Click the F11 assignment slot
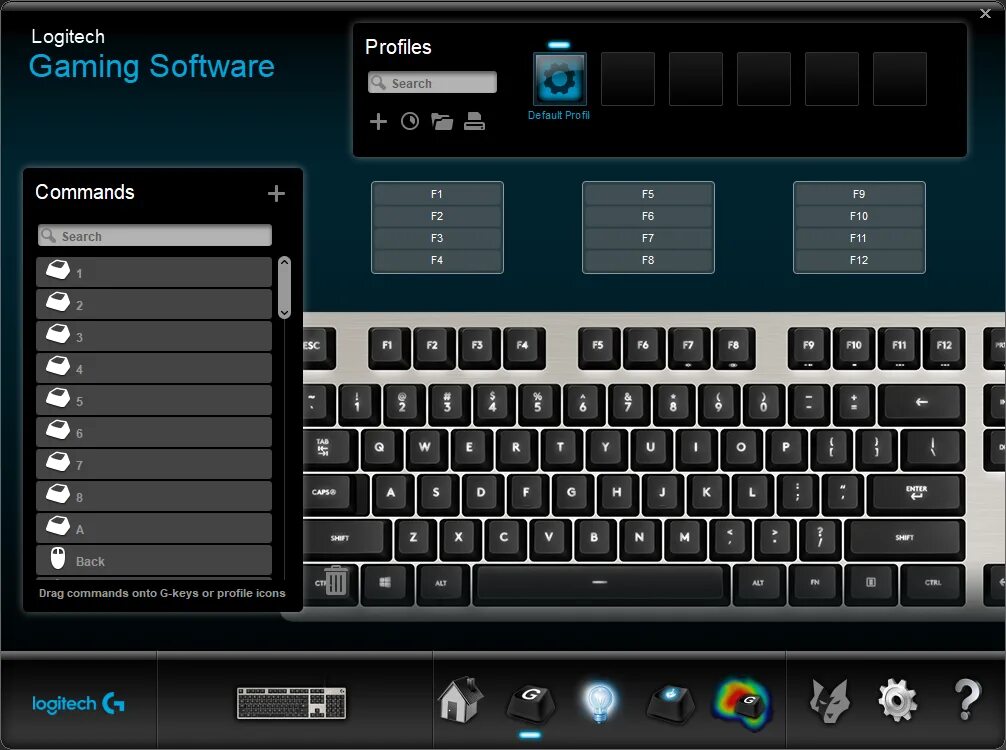The width and height of the screenshot is (1006, 750). [x=859, y=238]
